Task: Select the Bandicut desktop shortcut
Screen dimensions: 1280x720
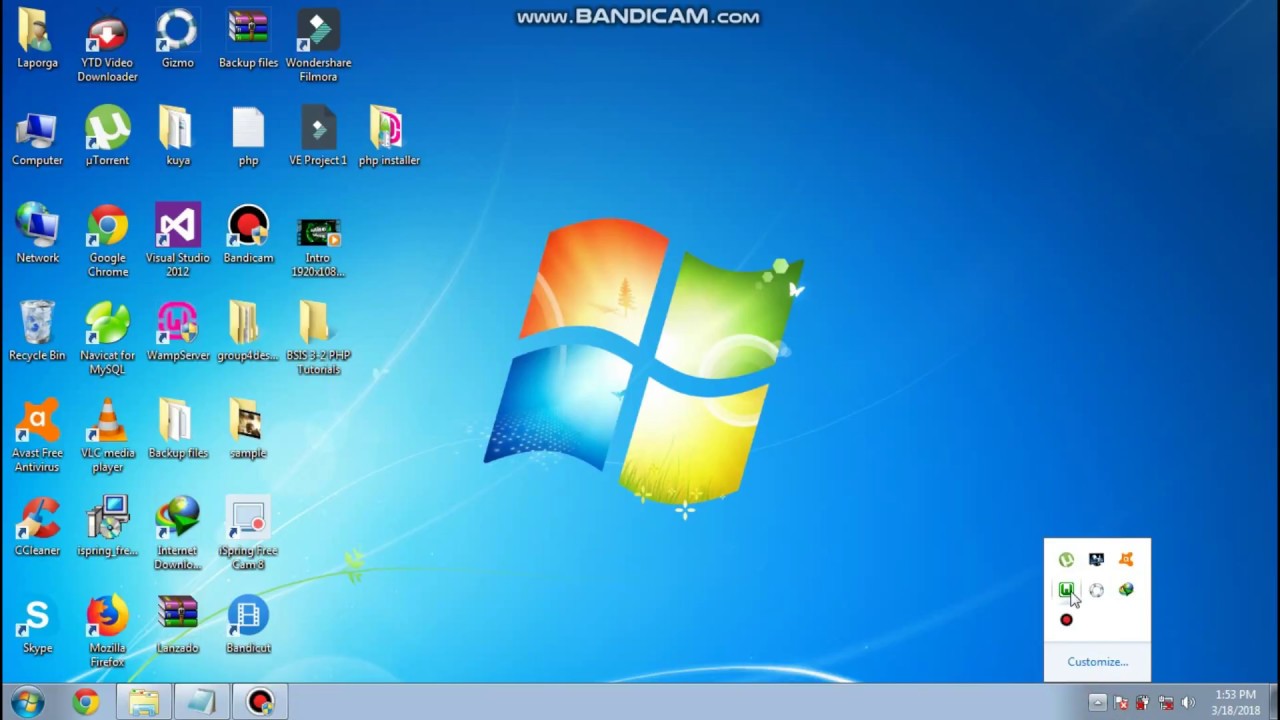Action: click(248, 625)
